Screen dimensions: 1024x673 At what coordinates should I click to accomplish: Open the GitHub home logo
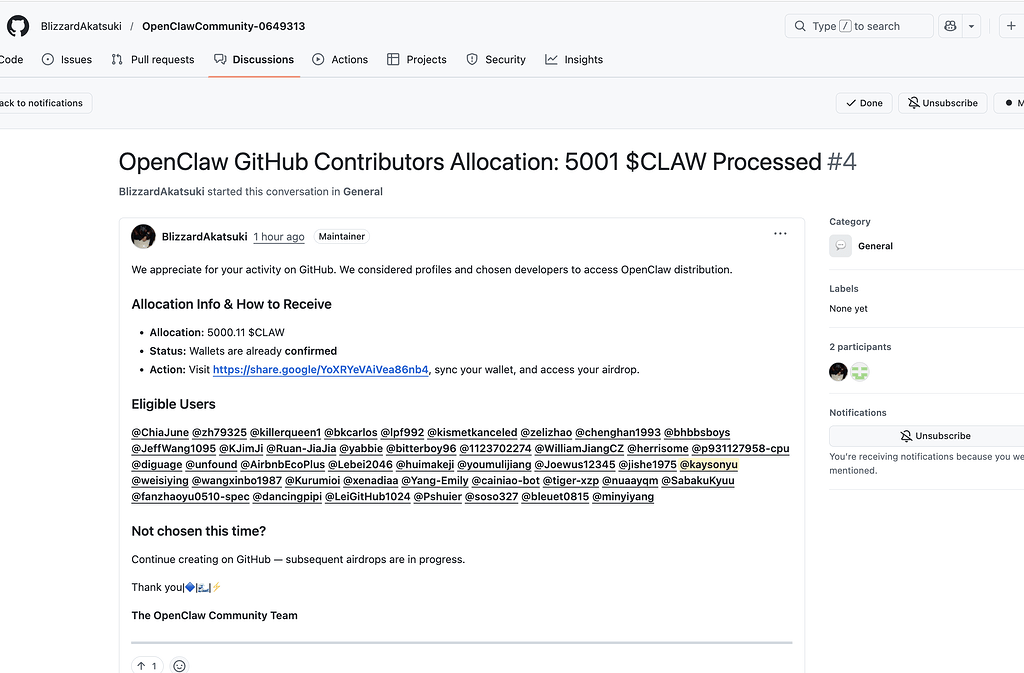pos(18,26)
